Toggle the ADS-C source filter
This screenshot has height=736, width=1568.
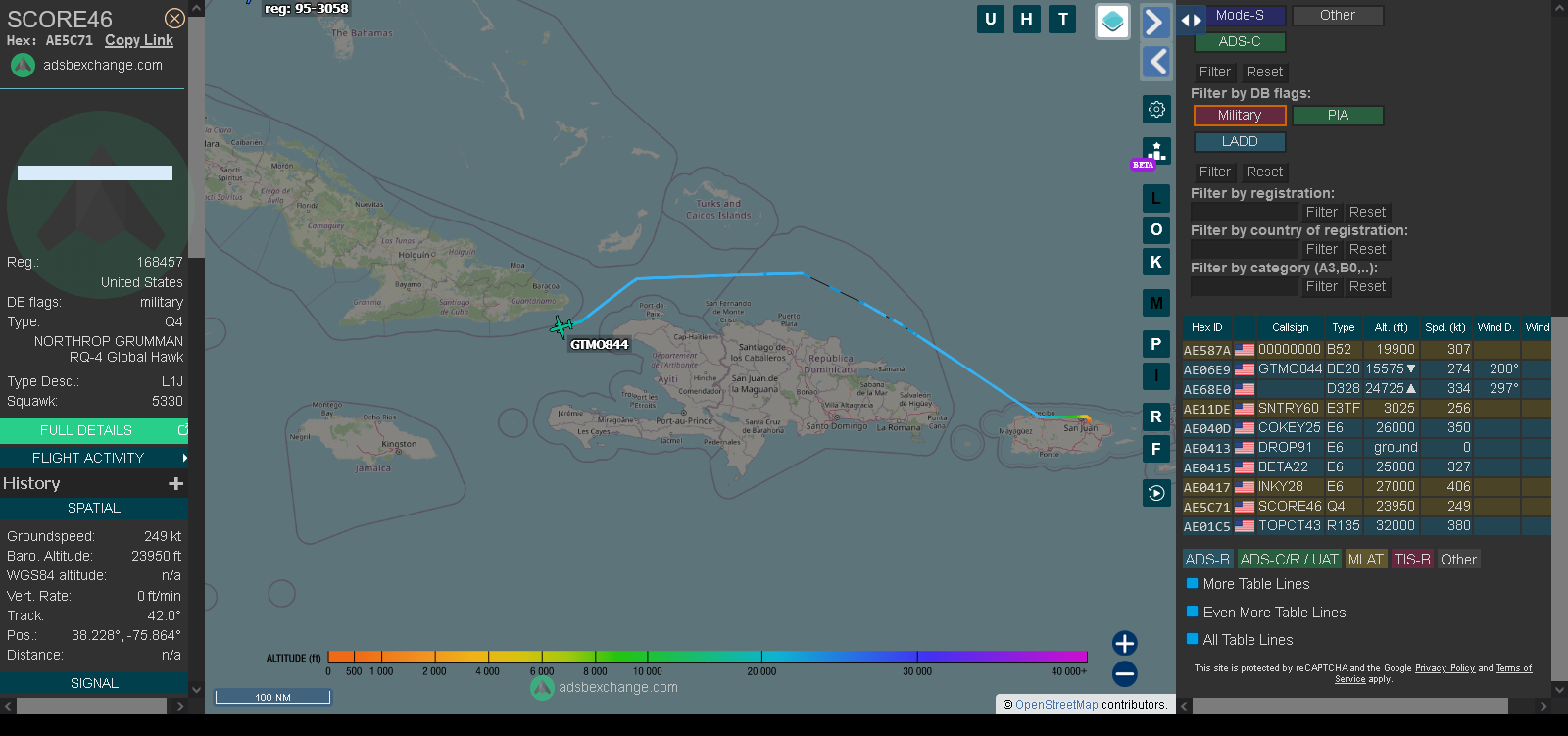click(1240, 42)
